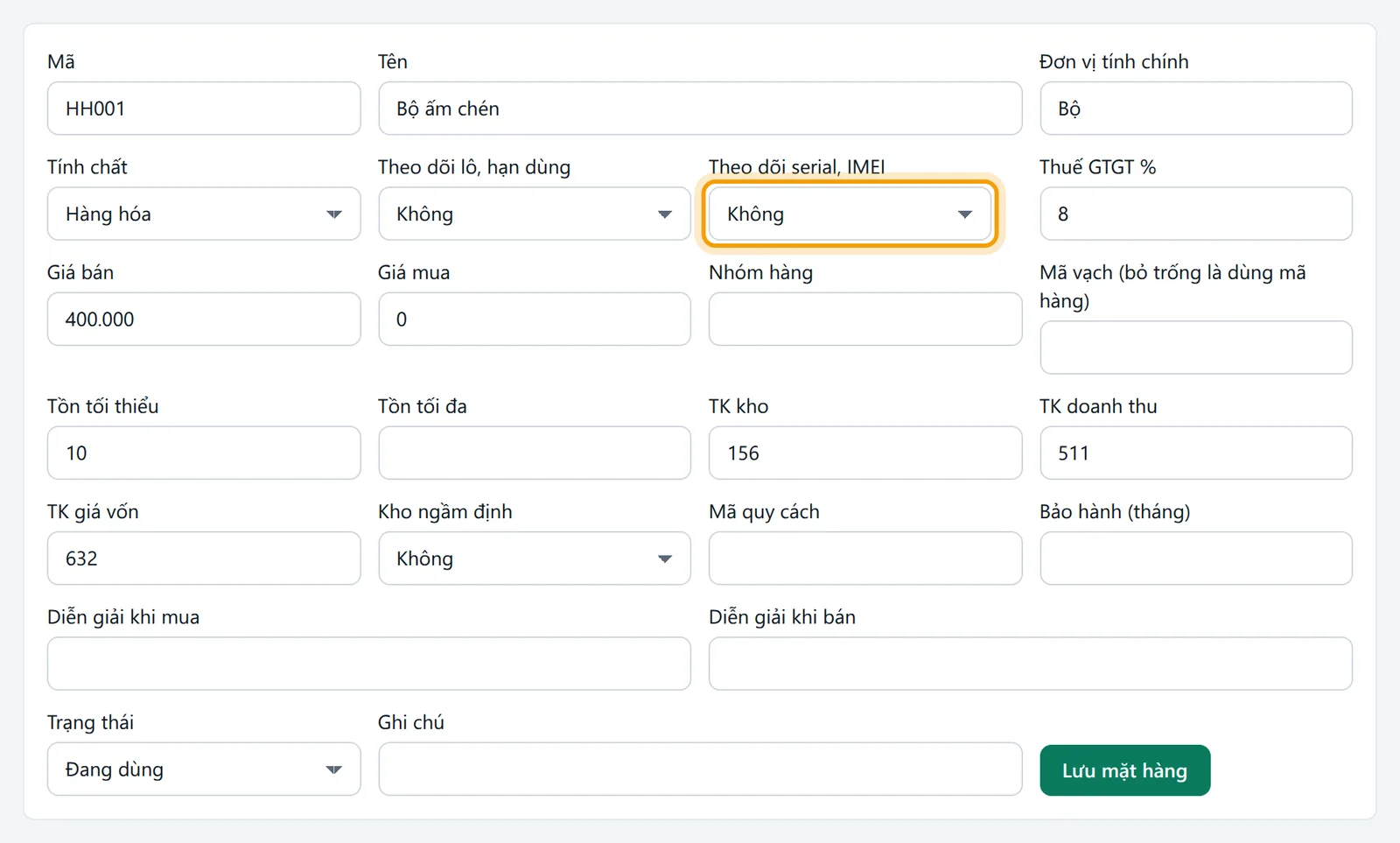Focus the Tồn tối thiểu field
The height and width of the screenshot is (843, 1400).
[x=204, y=453]
